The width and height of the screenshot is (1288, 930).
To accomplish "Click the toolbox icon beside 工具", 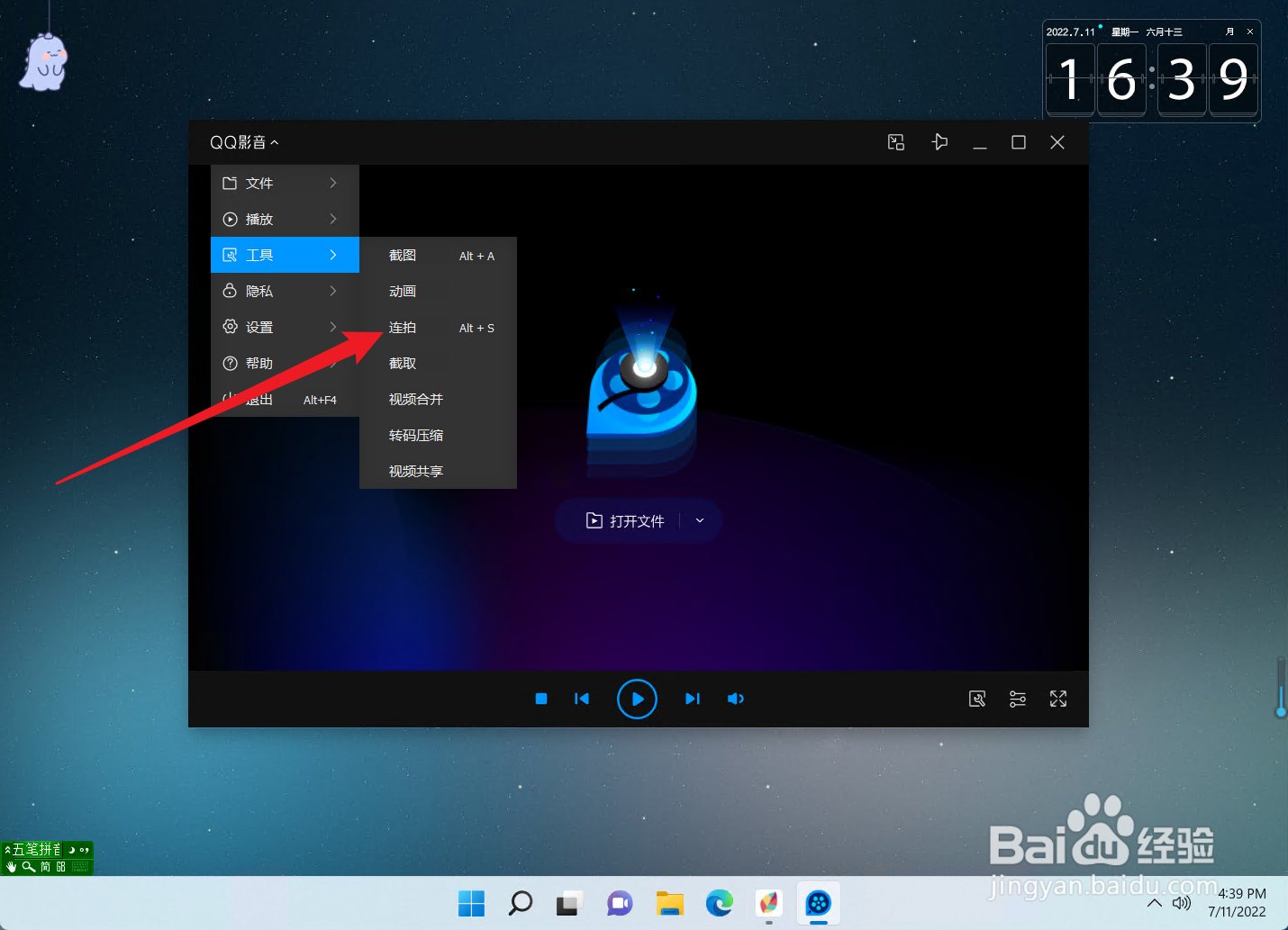I will pos(230,255).
